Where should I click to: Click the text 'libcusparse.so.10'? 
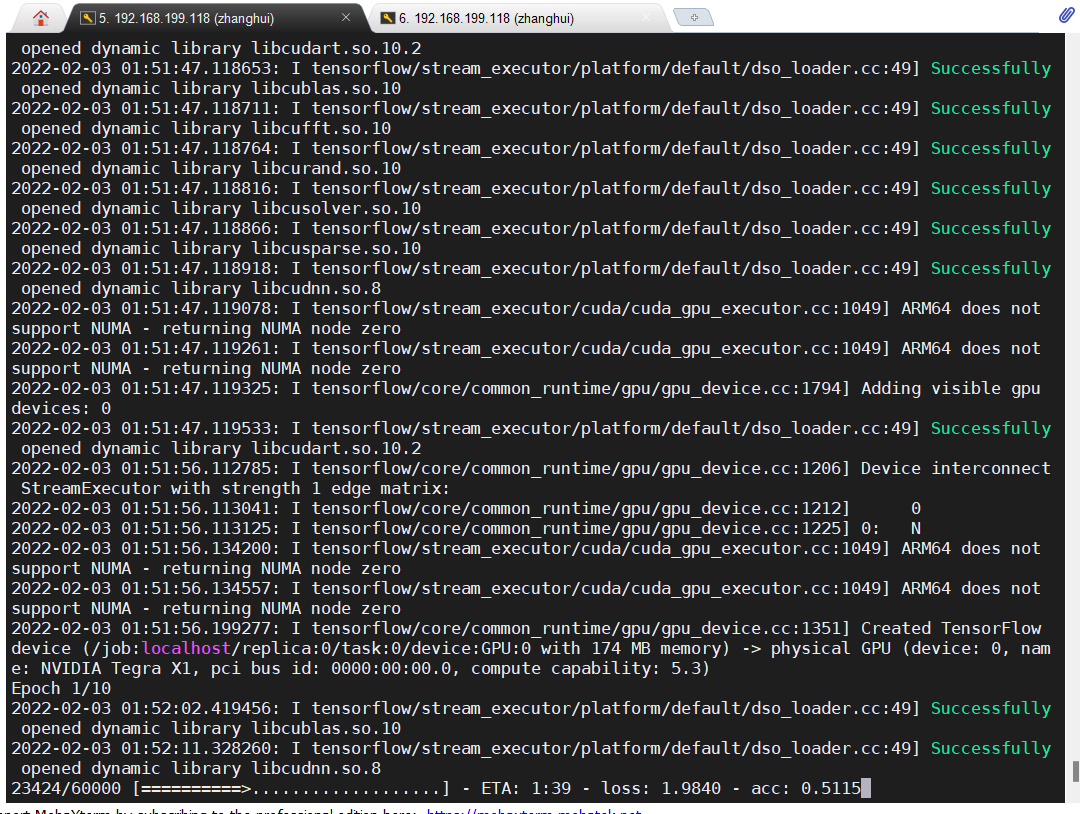336,249
